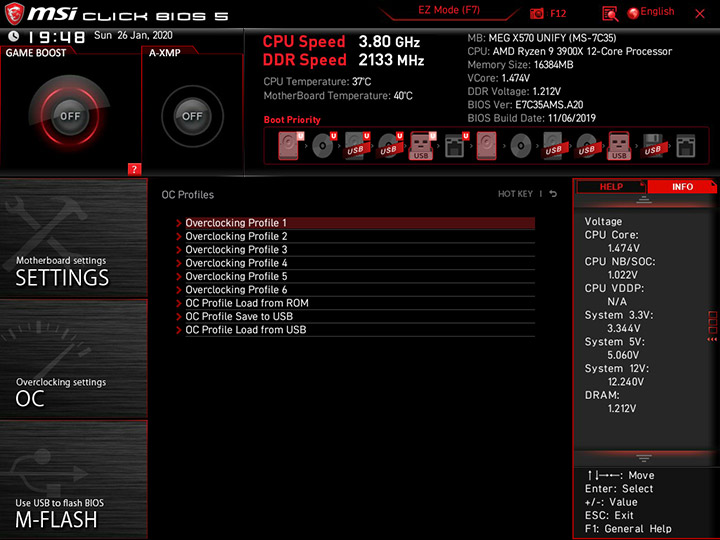The height and width of the screenshot is (540, 720).
Task: Click the clock icon beside the time
Action: click(x=14, y=36)
